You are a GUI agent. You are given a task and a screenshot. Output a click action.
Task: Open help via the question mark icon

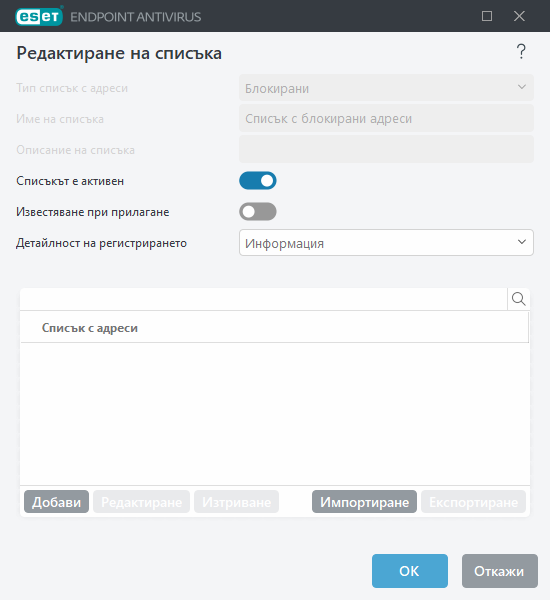521,52
